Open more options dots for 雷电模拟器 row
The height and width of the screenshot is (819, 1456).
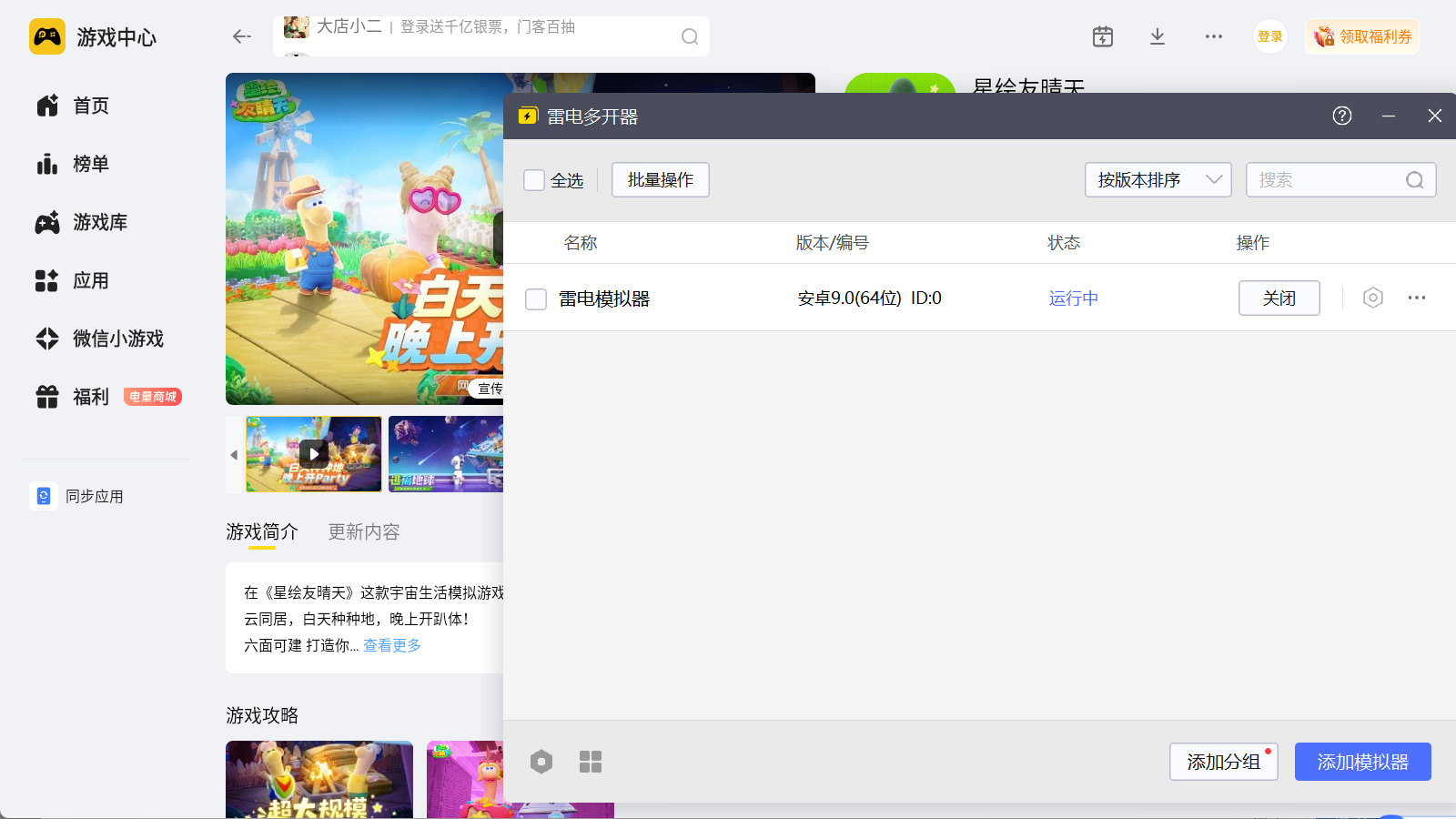1417,298
